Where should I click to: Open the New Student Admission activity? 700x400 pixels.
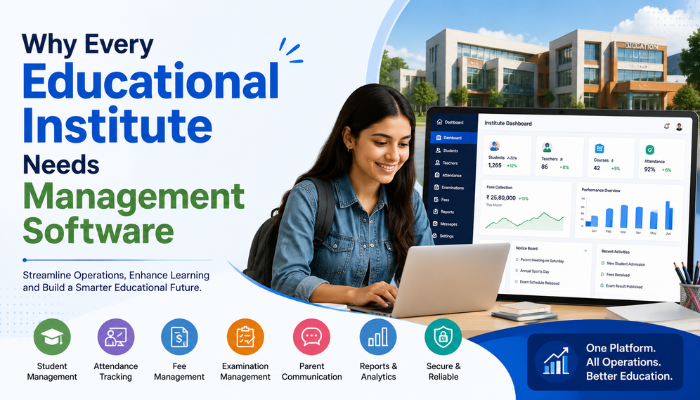[623, 264]
